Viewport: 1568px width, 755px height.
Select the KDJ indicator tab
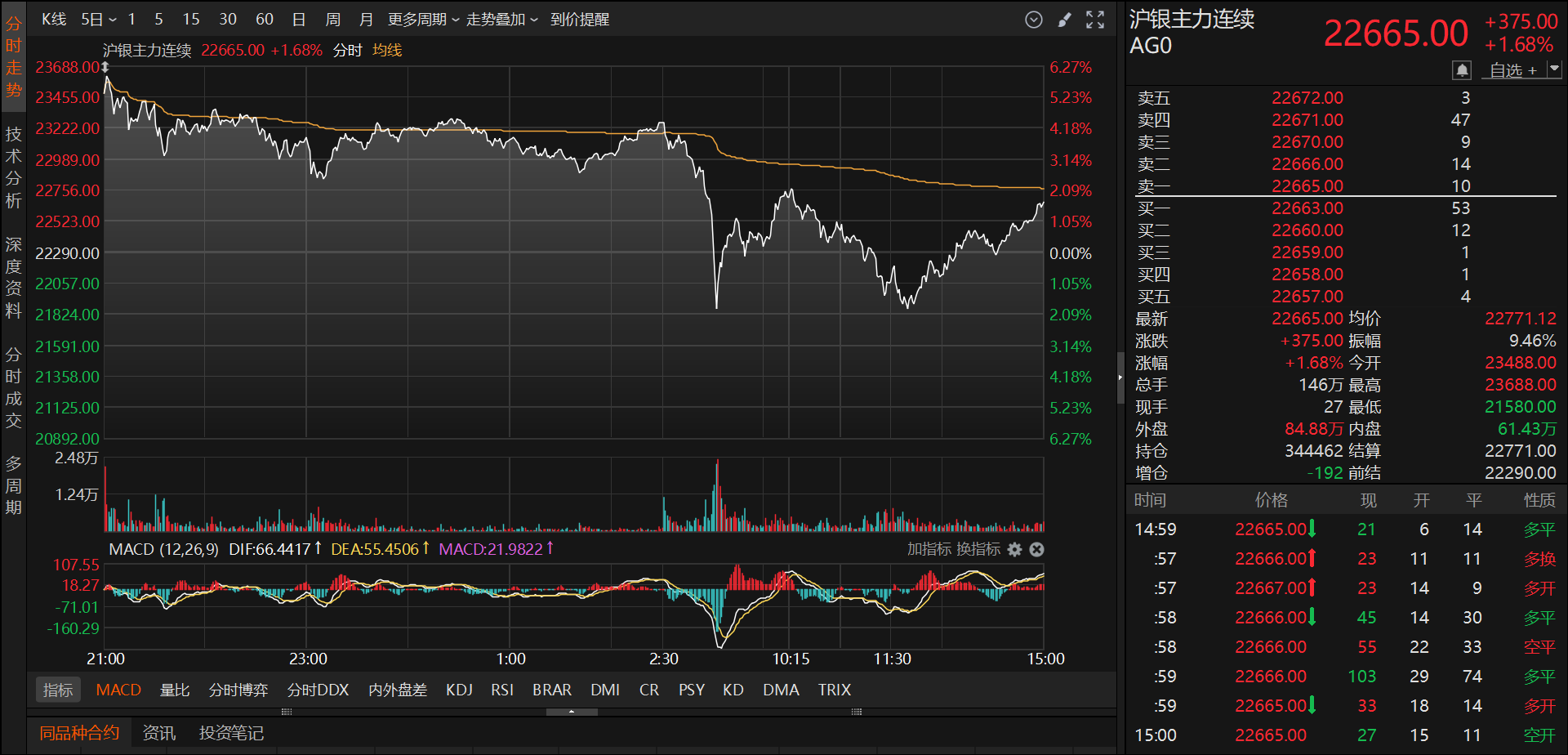460,690
